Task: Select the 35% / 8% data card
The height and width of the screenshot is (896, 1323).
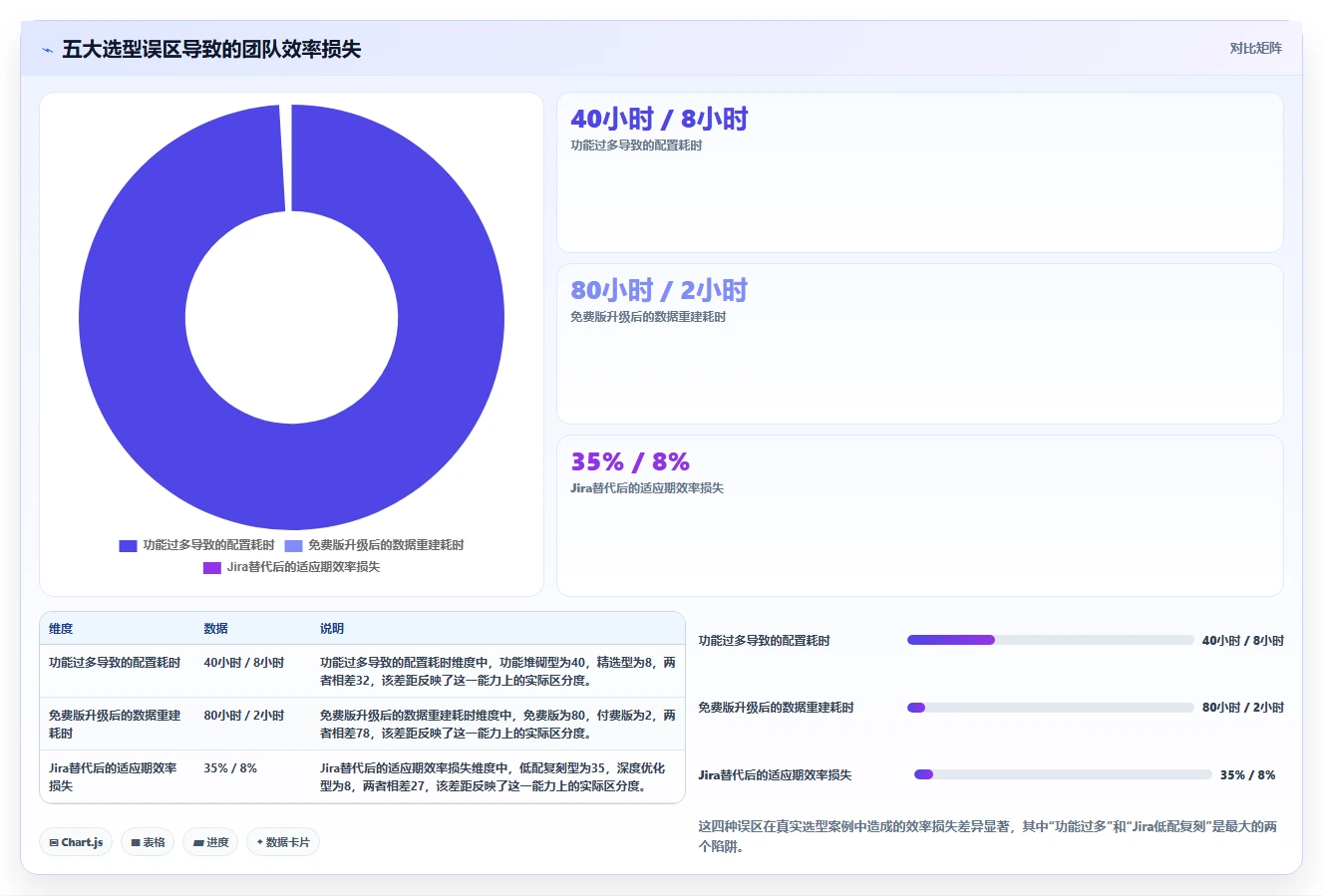Action: 919,515
